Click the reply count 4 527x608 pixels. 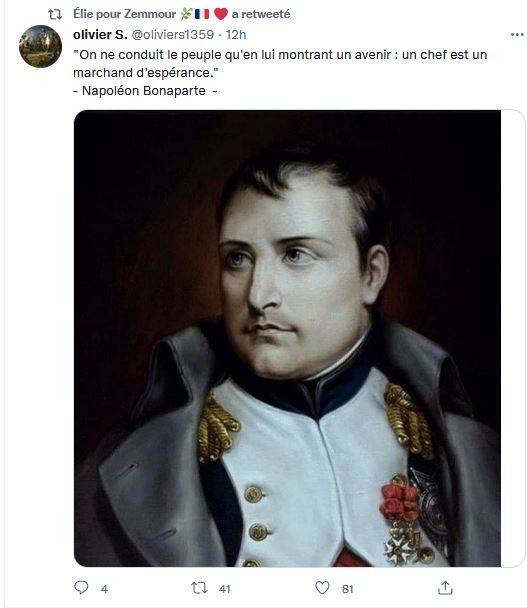click(104, 589)
